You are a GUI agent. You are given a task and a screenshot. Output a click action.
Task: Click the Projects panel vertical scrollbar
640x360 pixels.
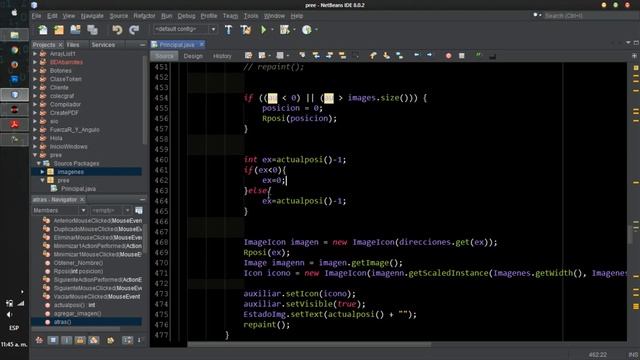[x=144, y=100]
